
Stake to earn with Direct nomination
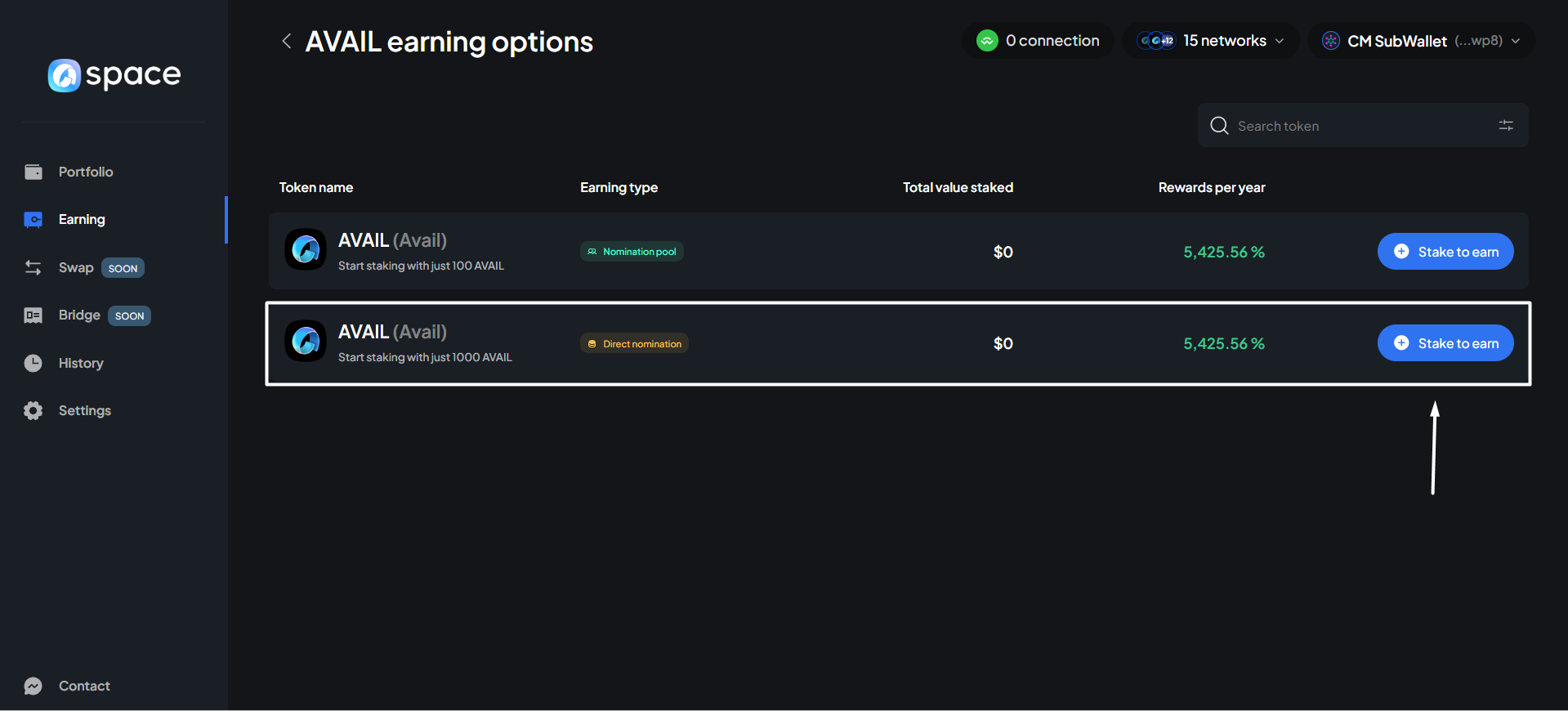tap(1445, 343)
